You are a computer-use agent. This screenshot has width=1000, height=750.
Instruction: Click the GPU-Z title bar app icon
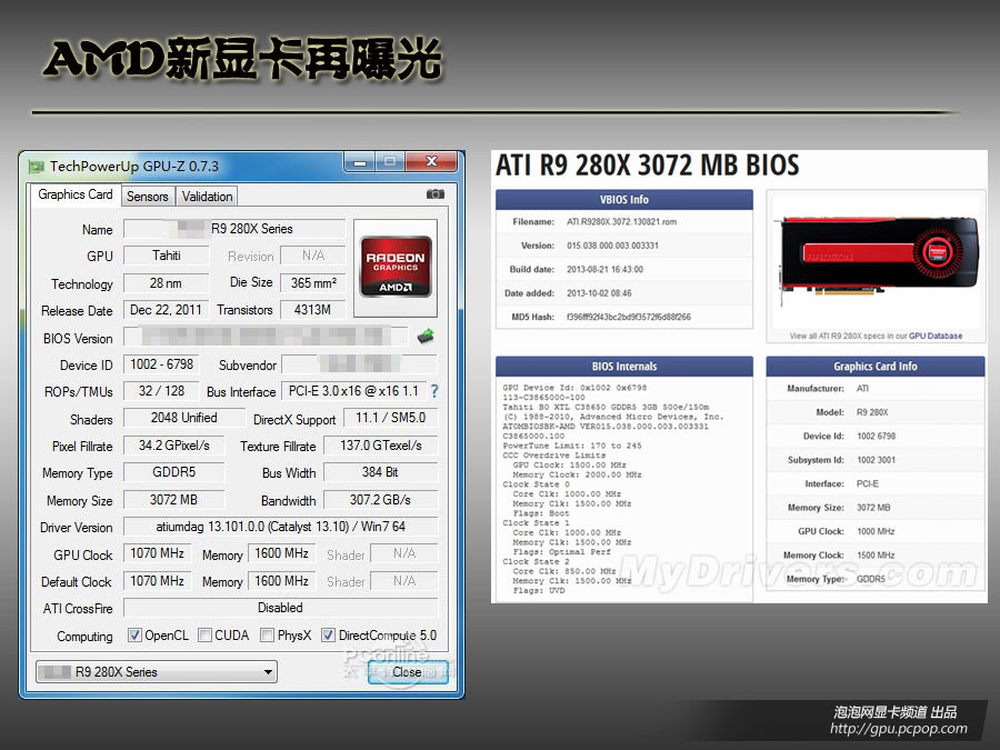click(x=36, y=167)
